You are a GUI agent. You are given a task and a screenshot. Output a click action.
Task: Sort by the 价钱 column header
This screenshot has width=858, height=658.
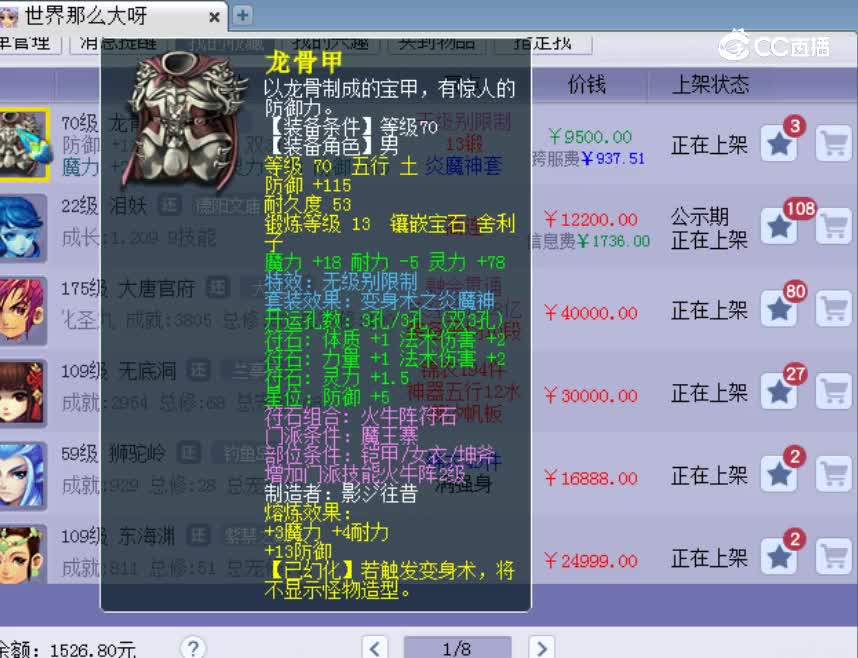(x=586, y=85)
